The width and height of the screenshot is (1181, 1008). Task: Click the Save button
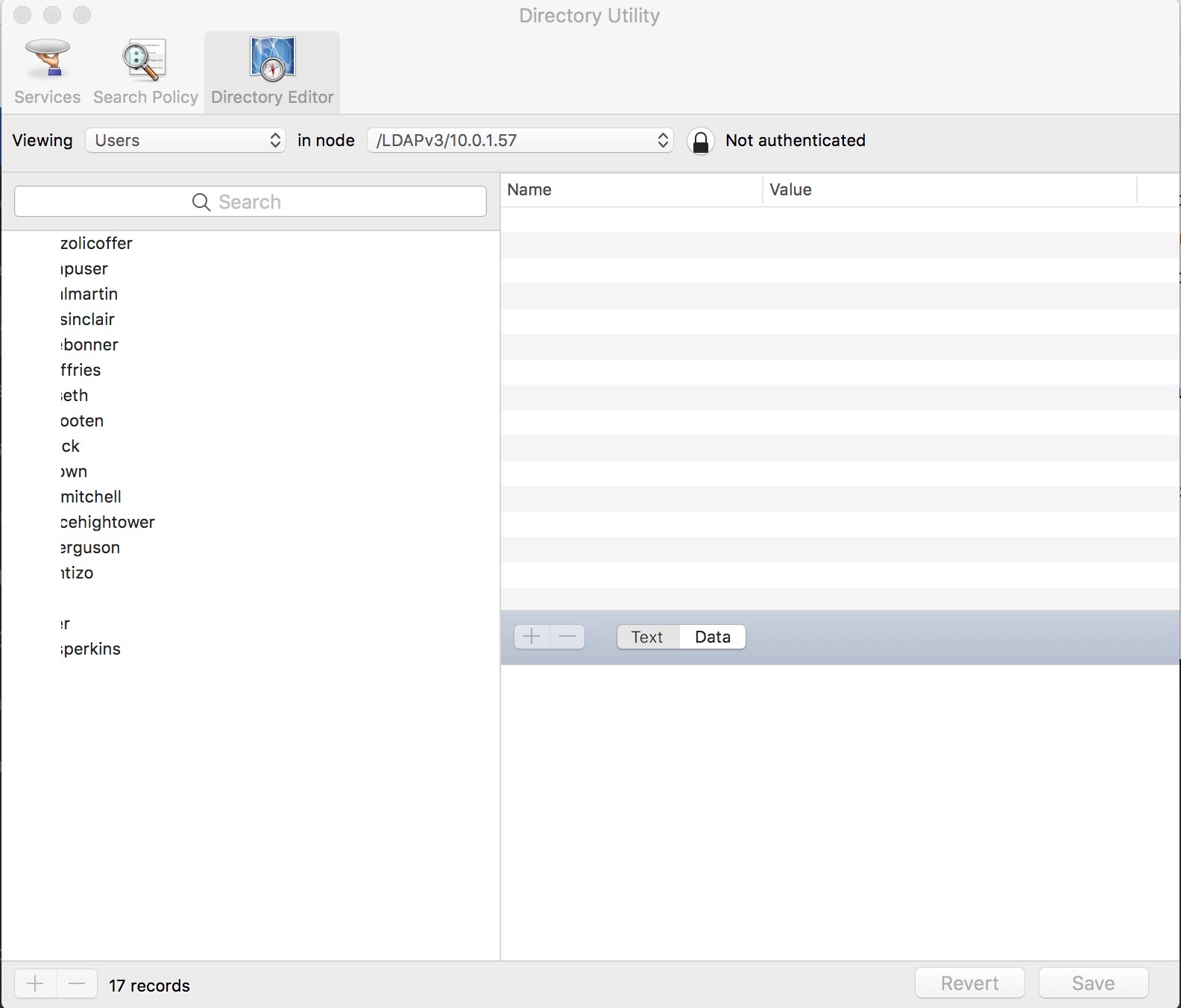point(1093,983)
